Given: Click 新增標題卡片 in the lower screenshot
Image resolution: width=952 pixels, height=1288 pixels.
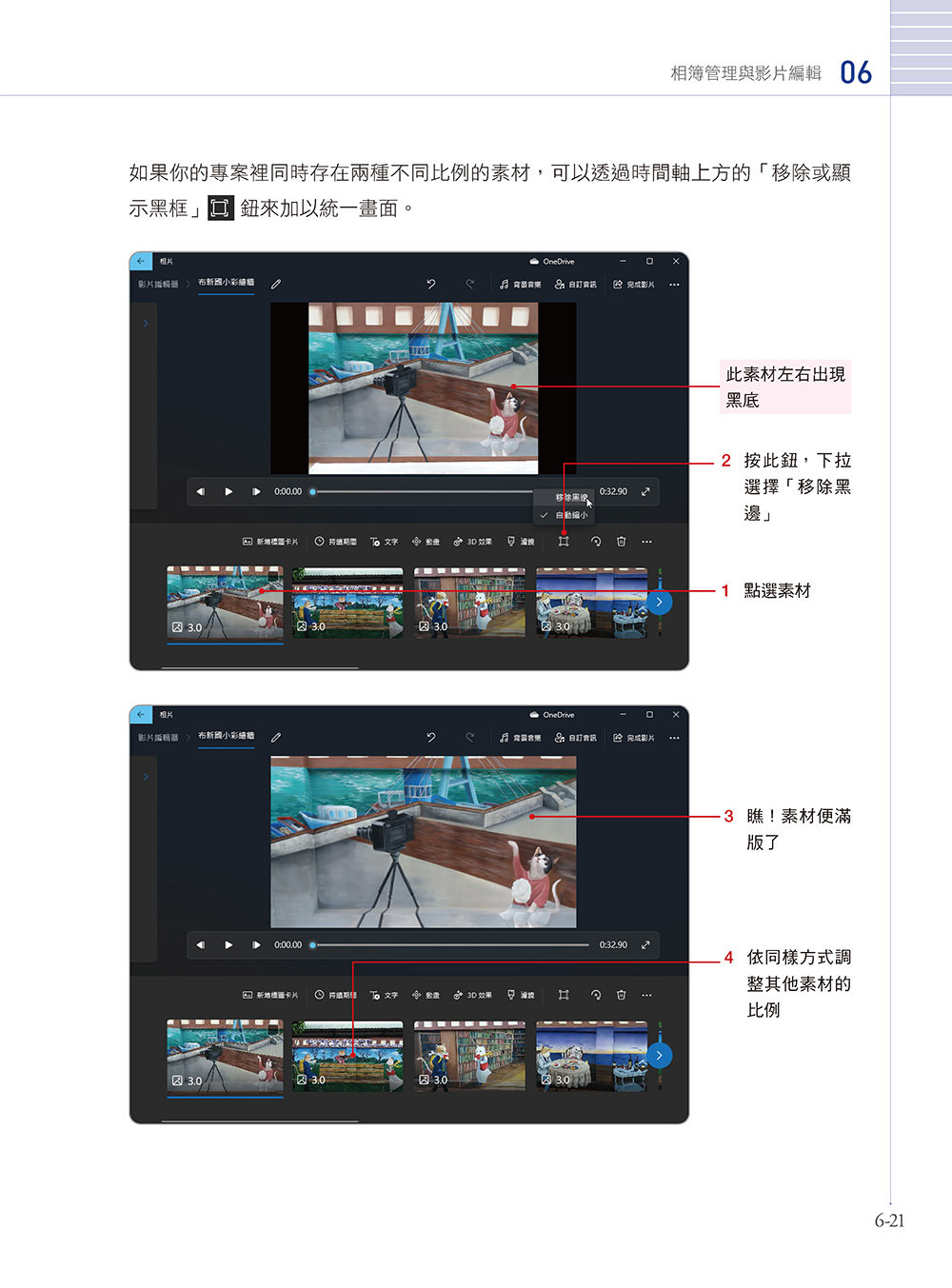Looking at the screenshot, I should (x=270, y=995).
